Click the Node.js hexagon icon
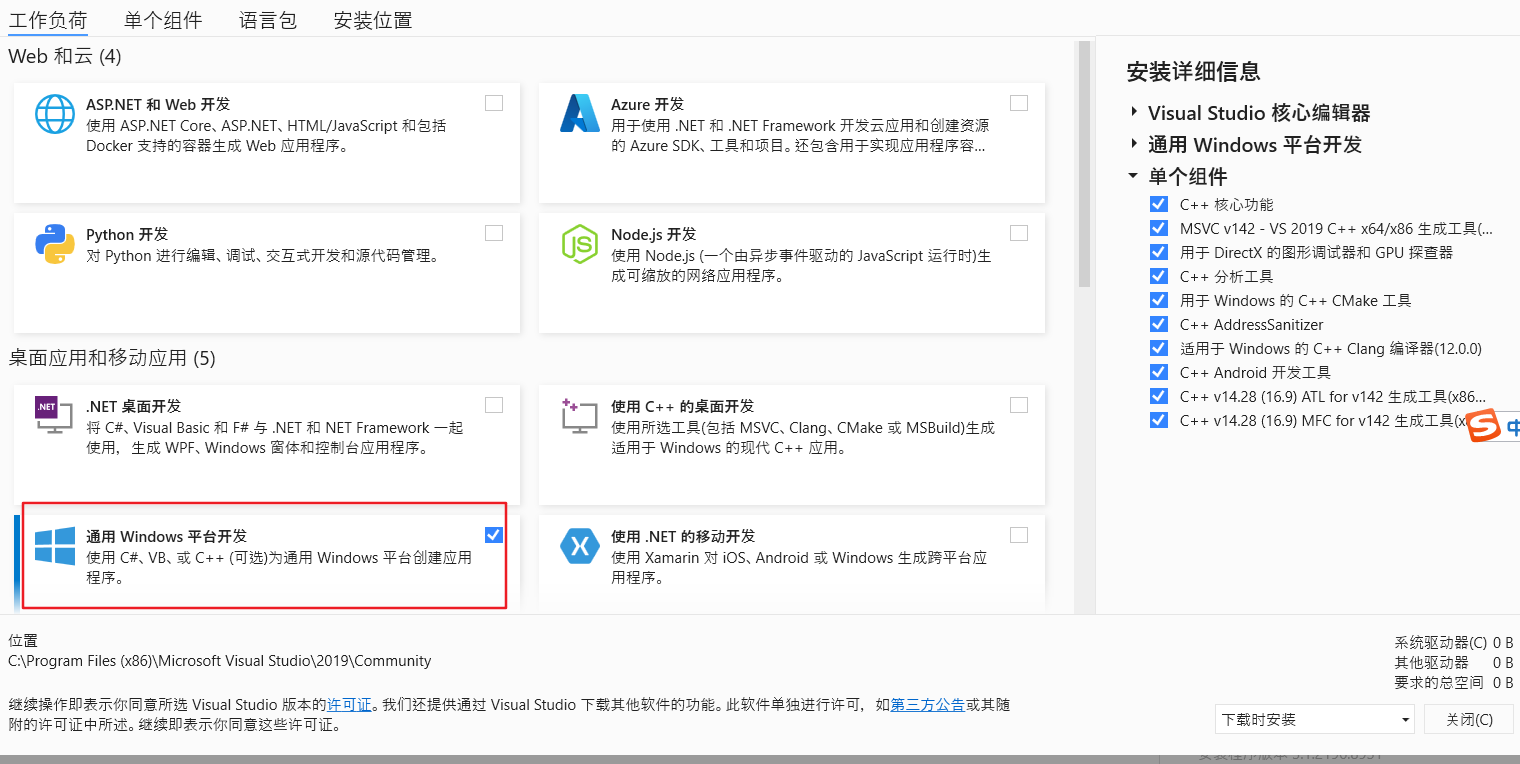The image size is (1520, 764). pos(579,244)
